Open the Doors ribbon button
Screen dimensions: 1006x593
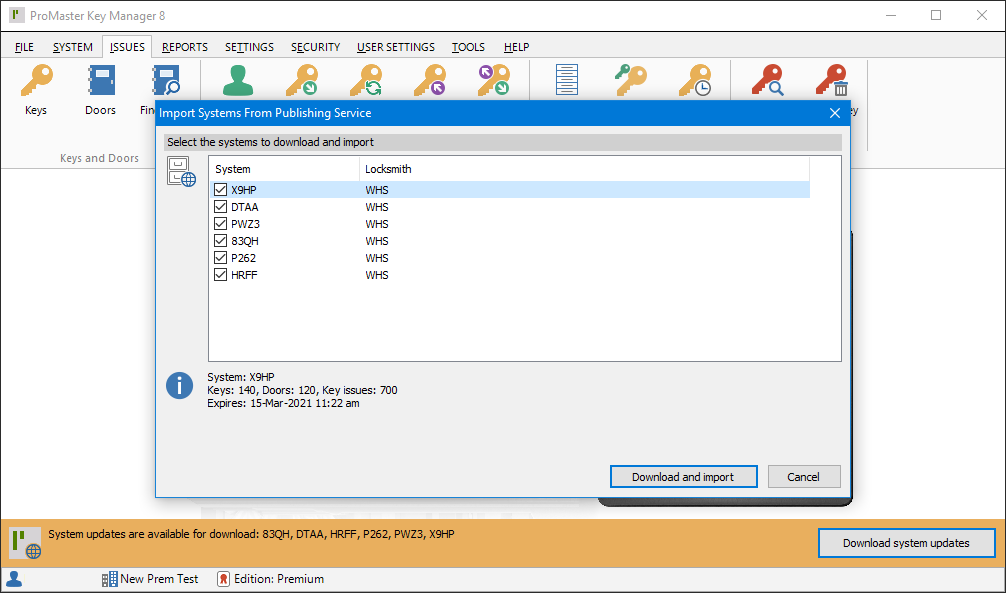click(101, 90)
